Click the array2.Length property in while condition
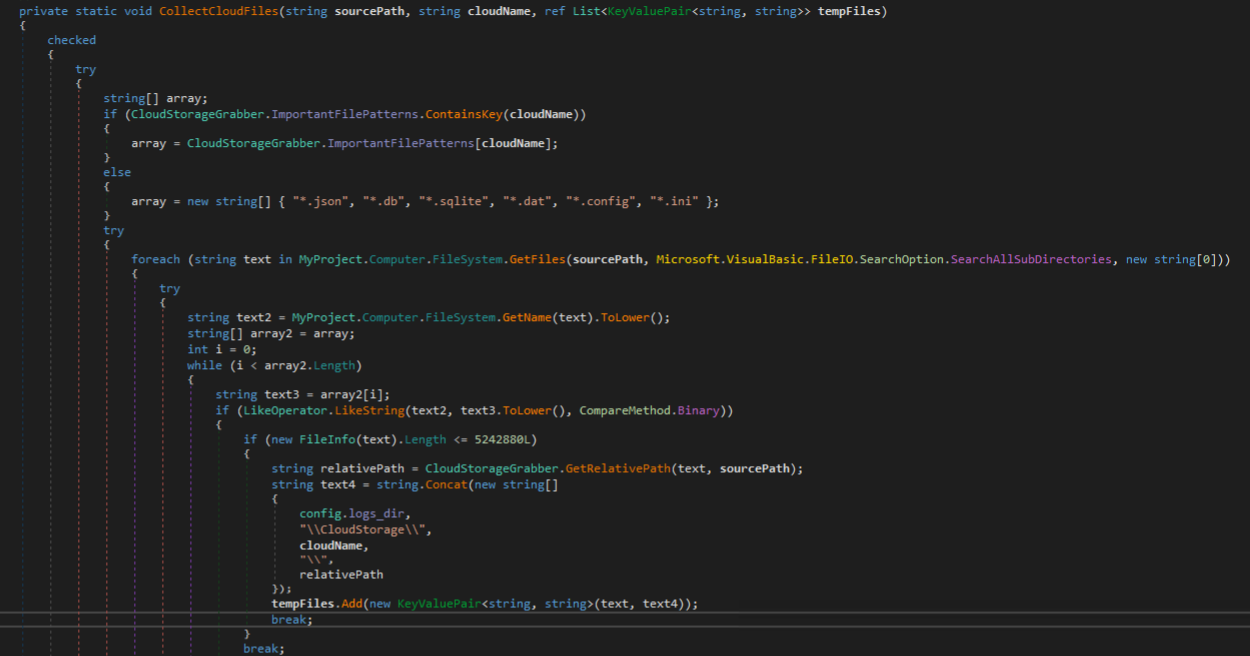Viewport: 1250px width, 656px height. click(x=310, y=365)
